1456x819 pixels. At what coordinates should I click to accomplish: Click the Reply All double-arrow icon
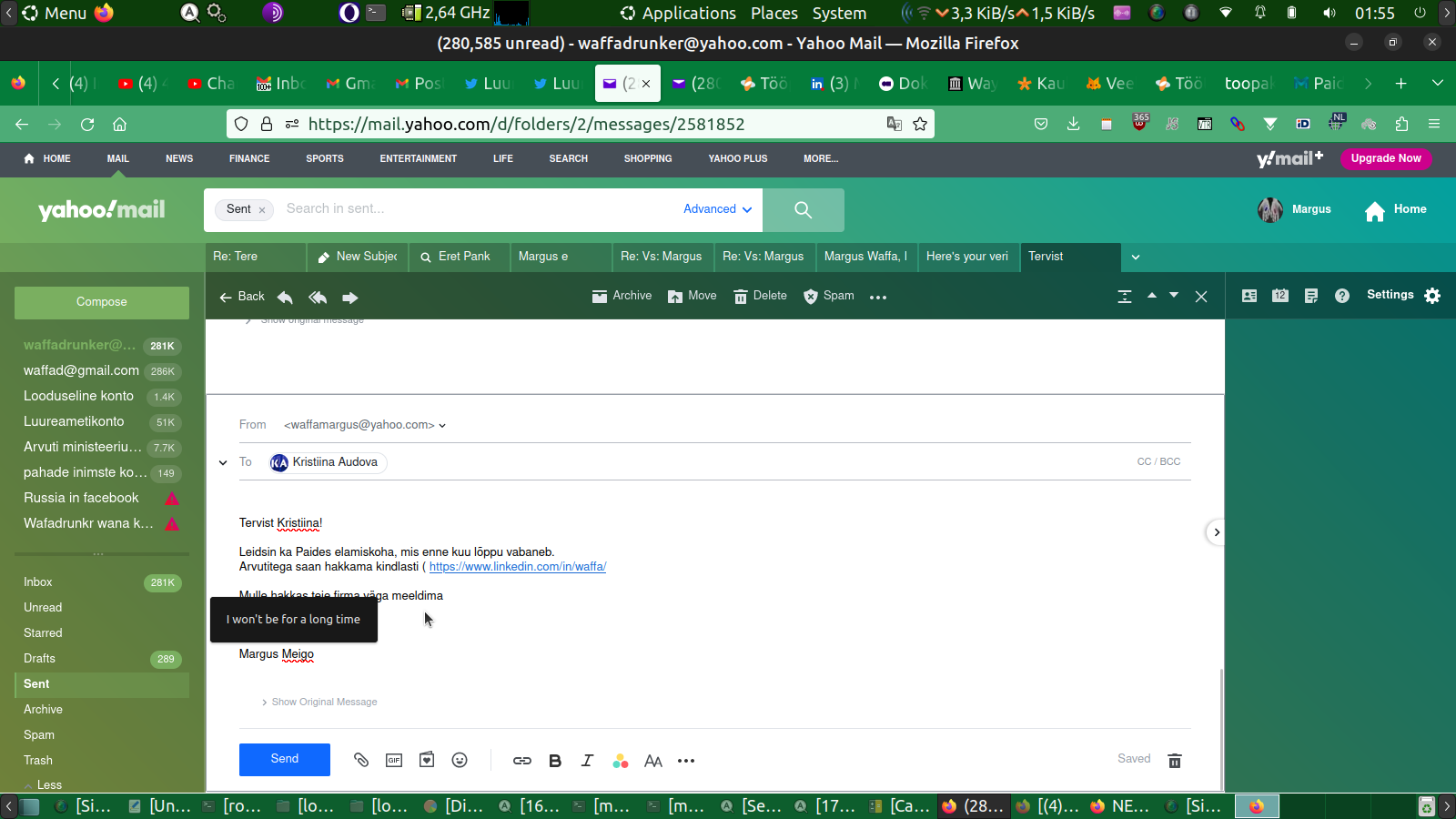(x=318, y=297)
